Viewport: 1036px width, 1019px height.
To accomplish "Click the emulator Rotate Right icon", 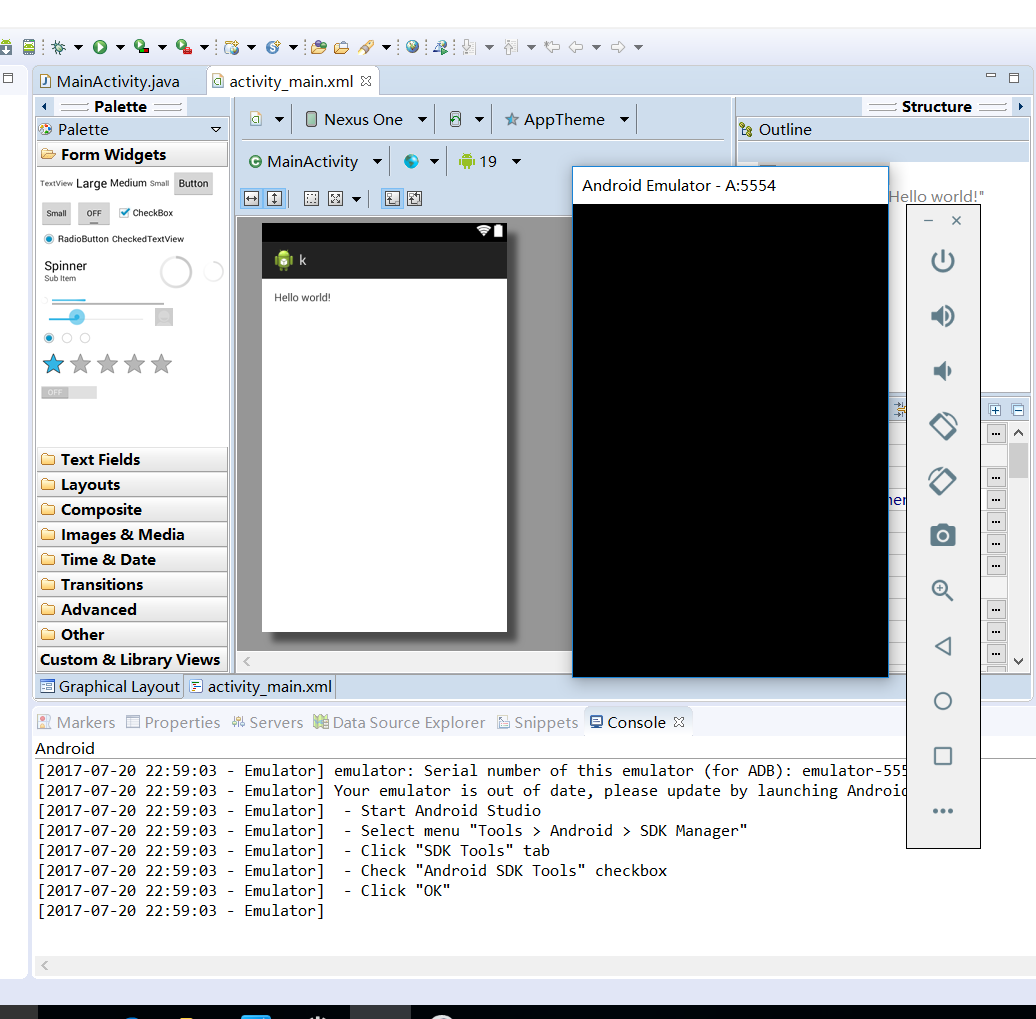I will [x=943, y=480].
